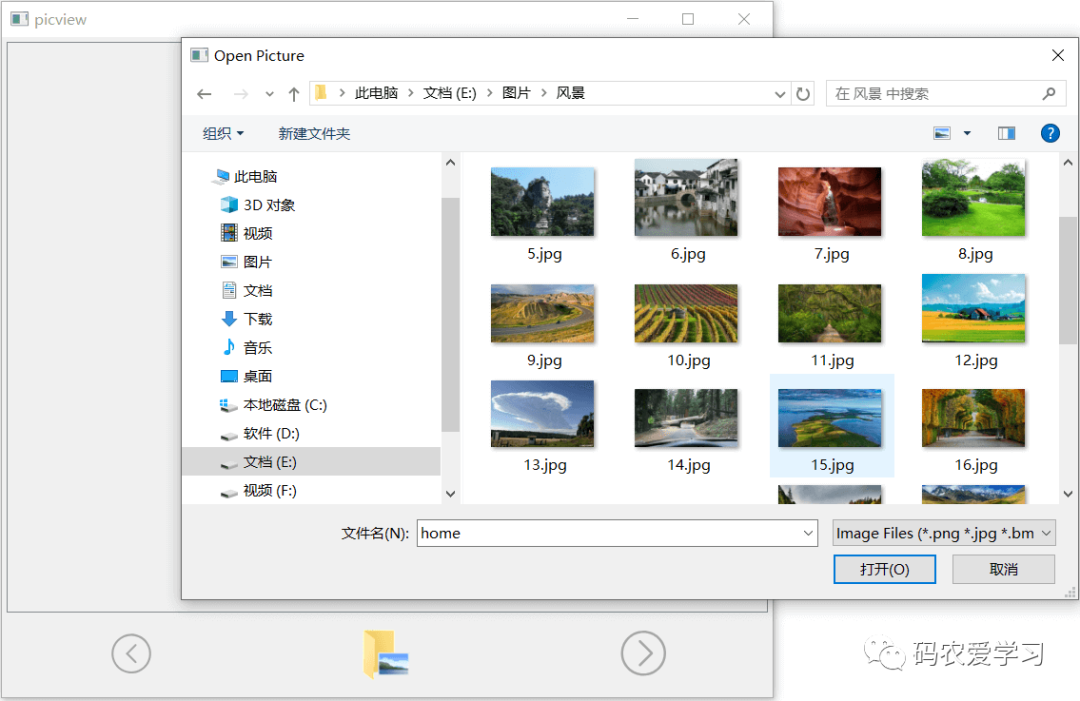Image resolution: width=1080 pixels, height=701 pixels.
Task: Select 桌面 in sidebar
Action: (247, 377)
